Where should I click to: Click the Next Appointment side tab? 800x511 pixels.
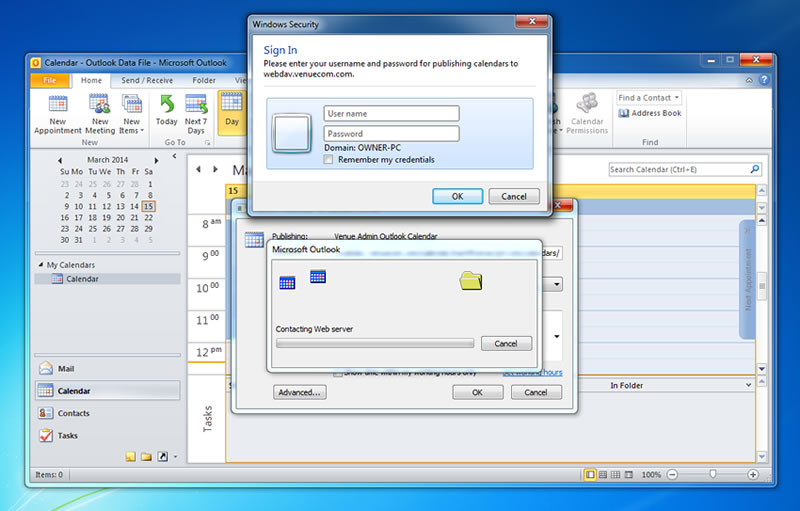[747, 279]
